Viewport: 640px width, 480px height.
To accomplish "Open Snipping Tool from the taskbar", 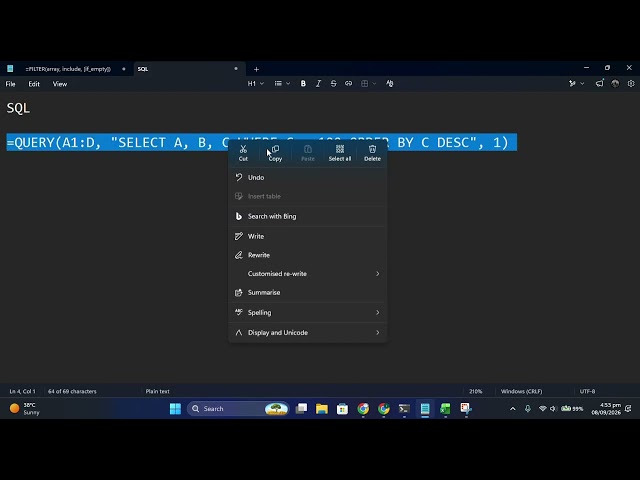I will point(466,409).
